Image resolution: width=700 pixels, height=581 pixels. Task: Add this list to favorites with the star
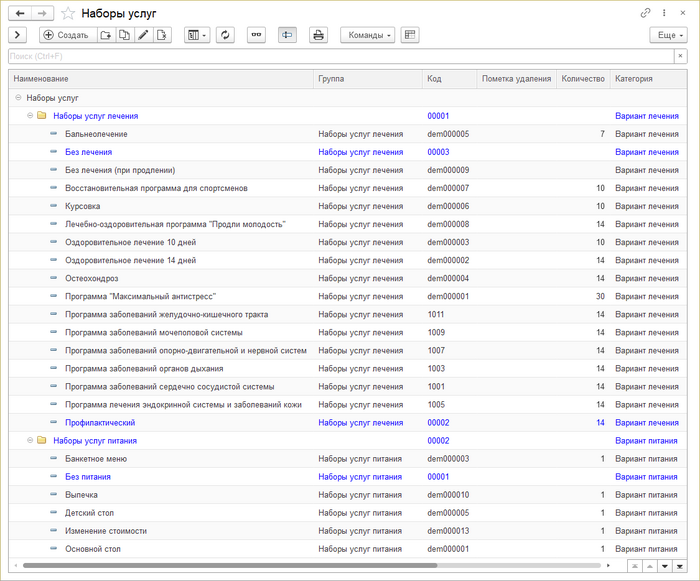[68, 13]
